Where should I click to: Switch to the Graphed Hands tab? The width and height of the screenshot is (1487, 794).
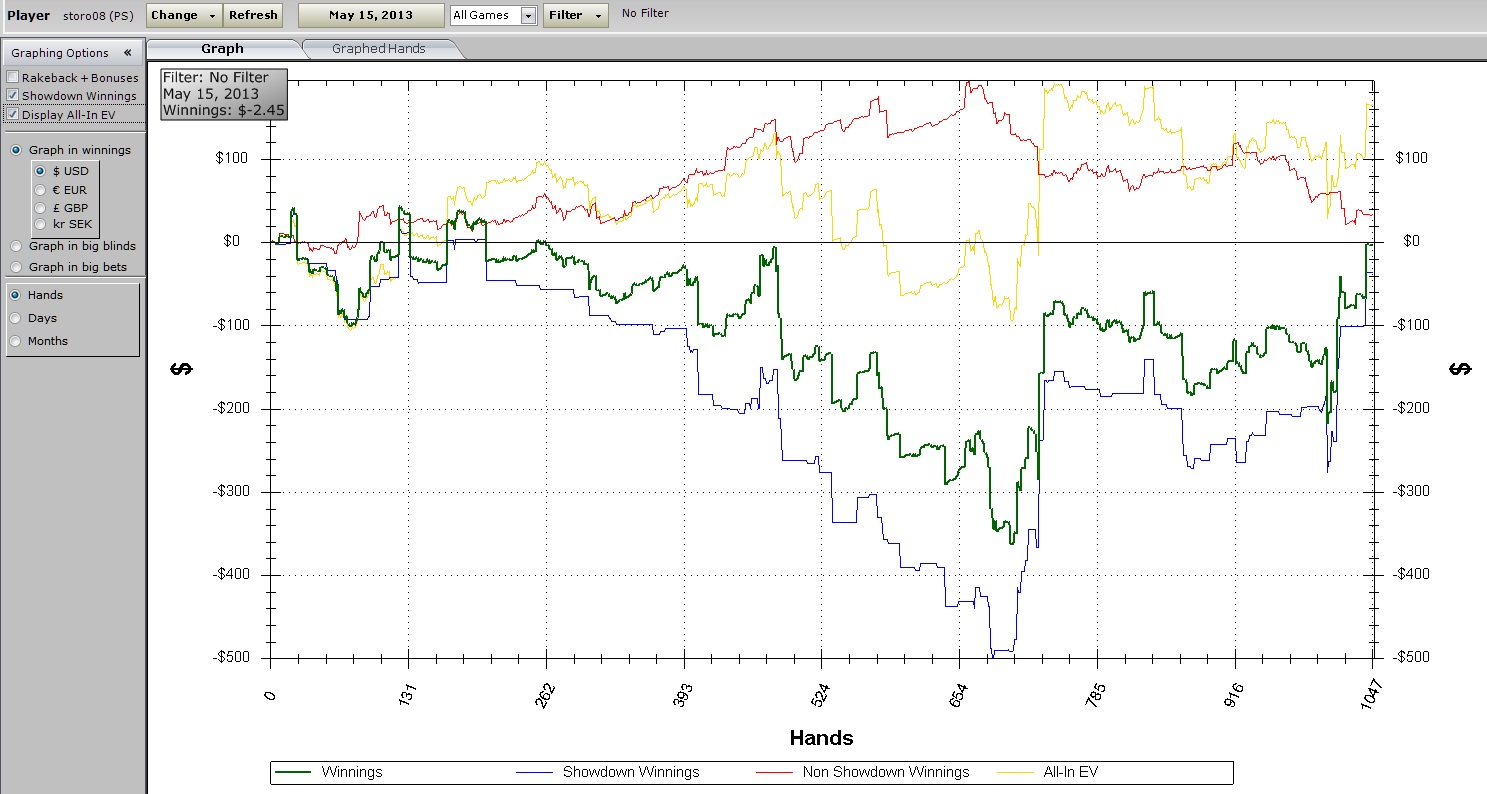click(378, 49)
